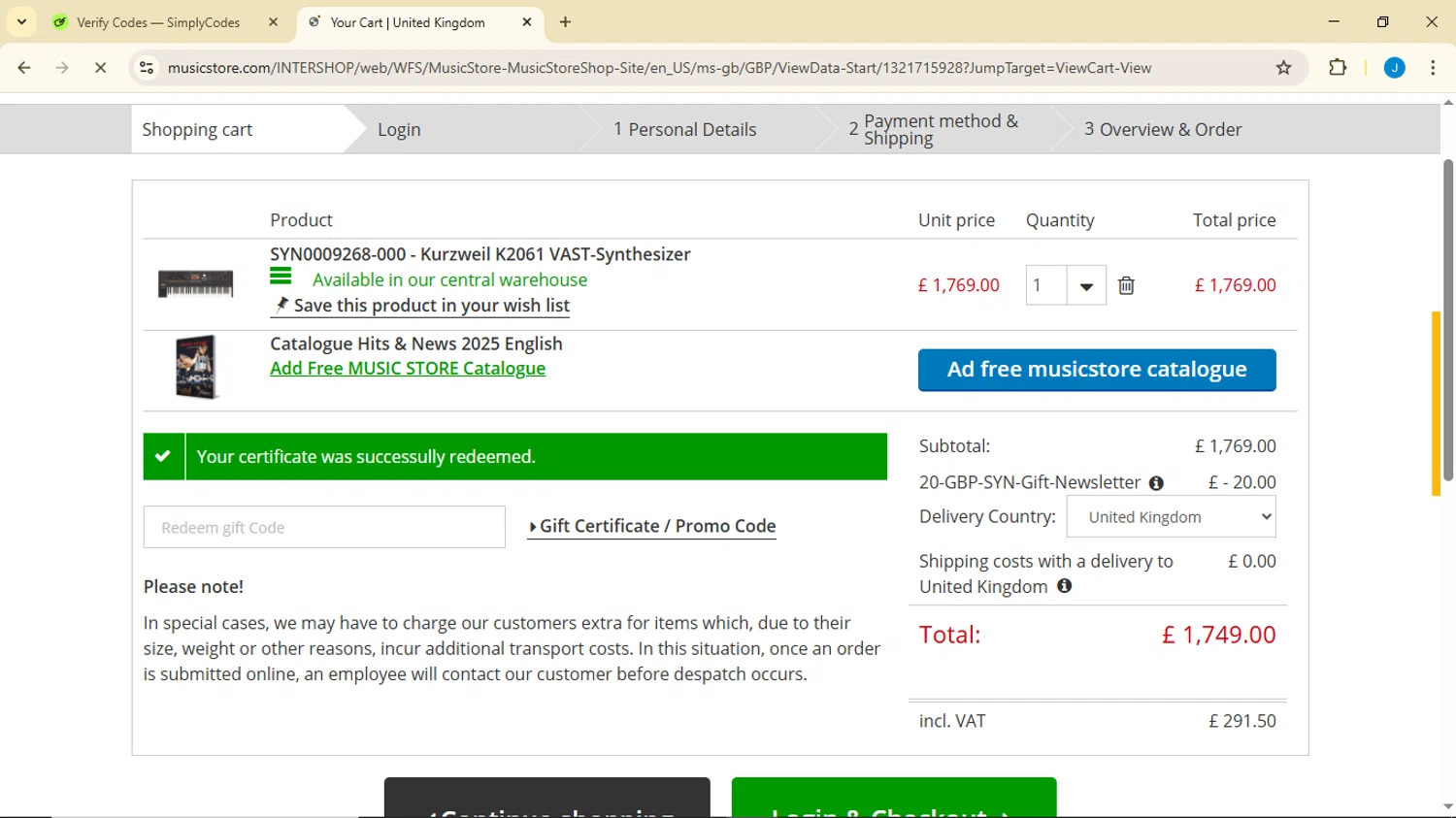
Task: Select the 2 Payment method & Shipping step
Action: point(934,129)
